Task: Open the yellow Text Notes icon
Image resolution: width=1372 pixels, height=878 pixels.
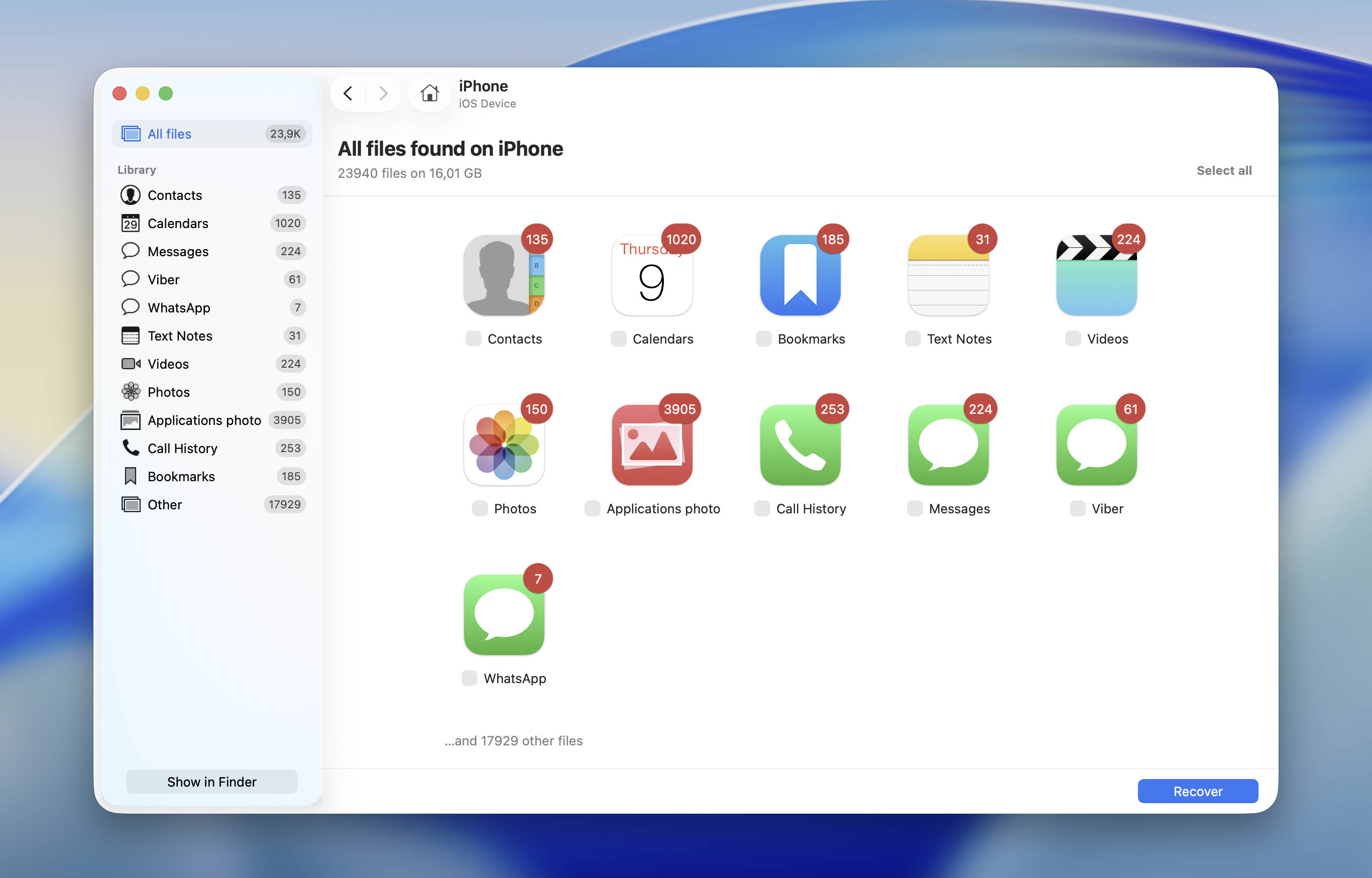Action: point(948,275)
